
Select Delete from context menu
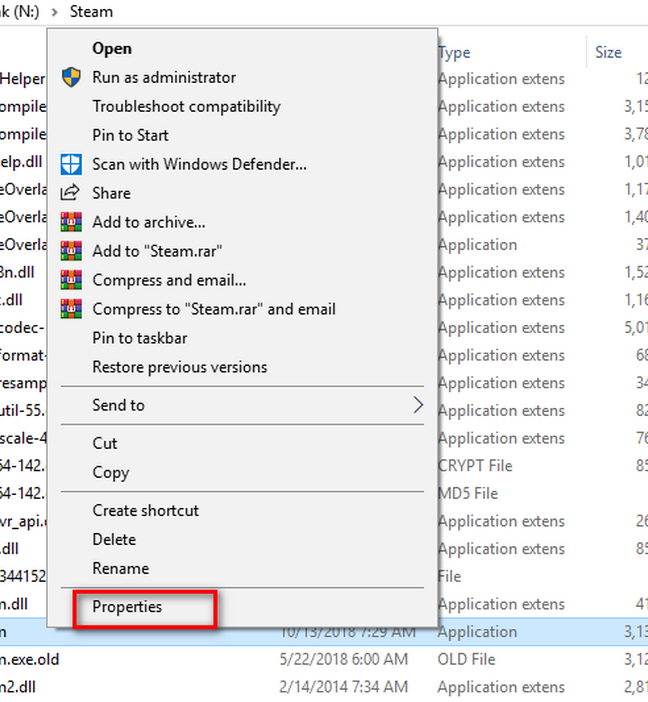click(114, 539)
